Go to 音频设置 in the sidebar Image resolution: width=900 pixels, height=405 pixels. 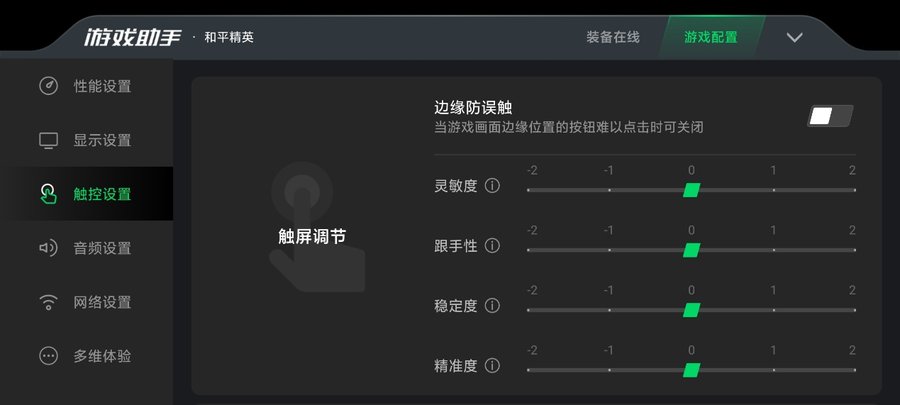pyautogui.click(x=102, y=248)
